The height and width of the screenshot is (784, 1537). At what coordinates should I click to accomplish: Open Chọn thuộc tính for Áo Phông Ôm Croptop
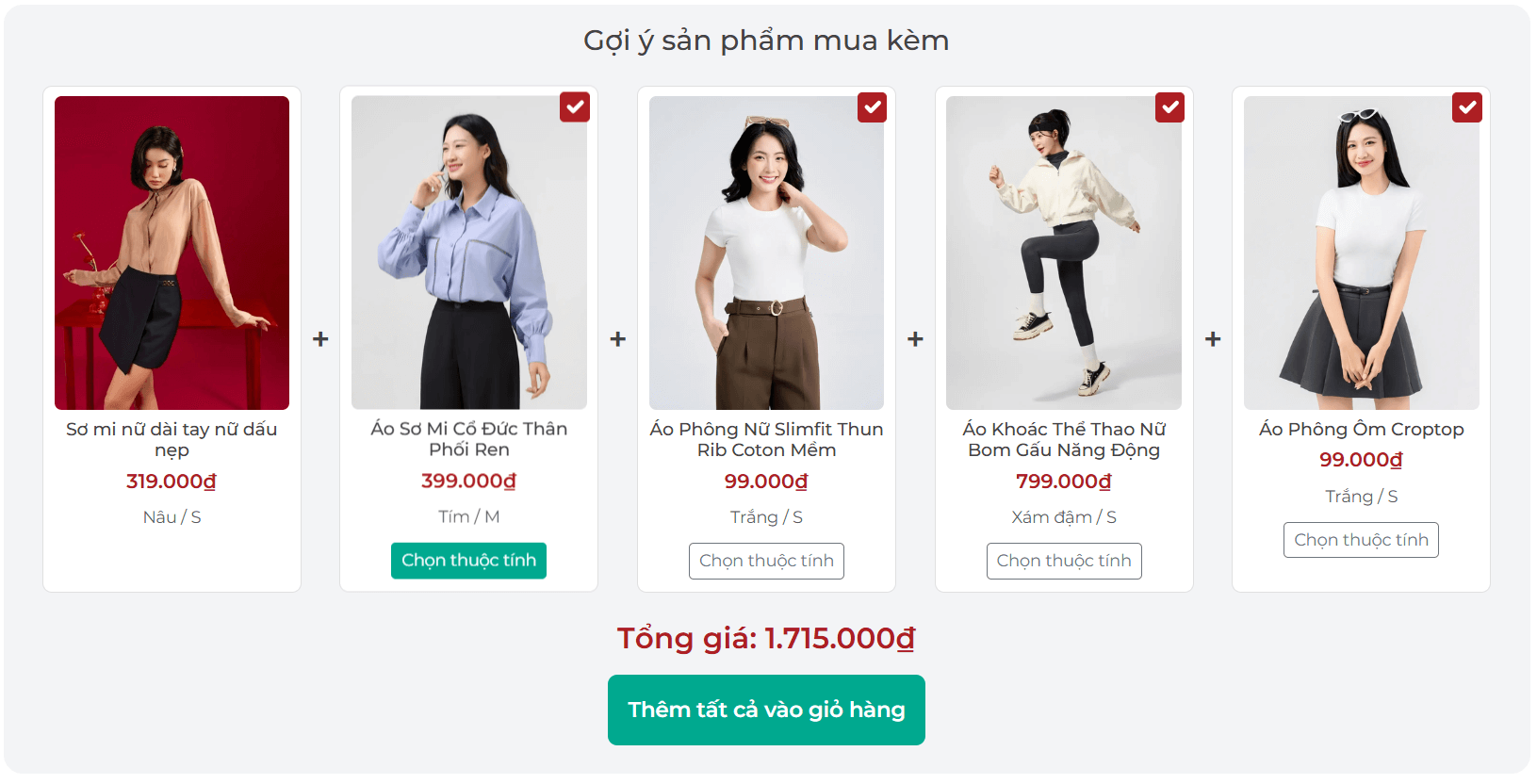pos(1361,540)
